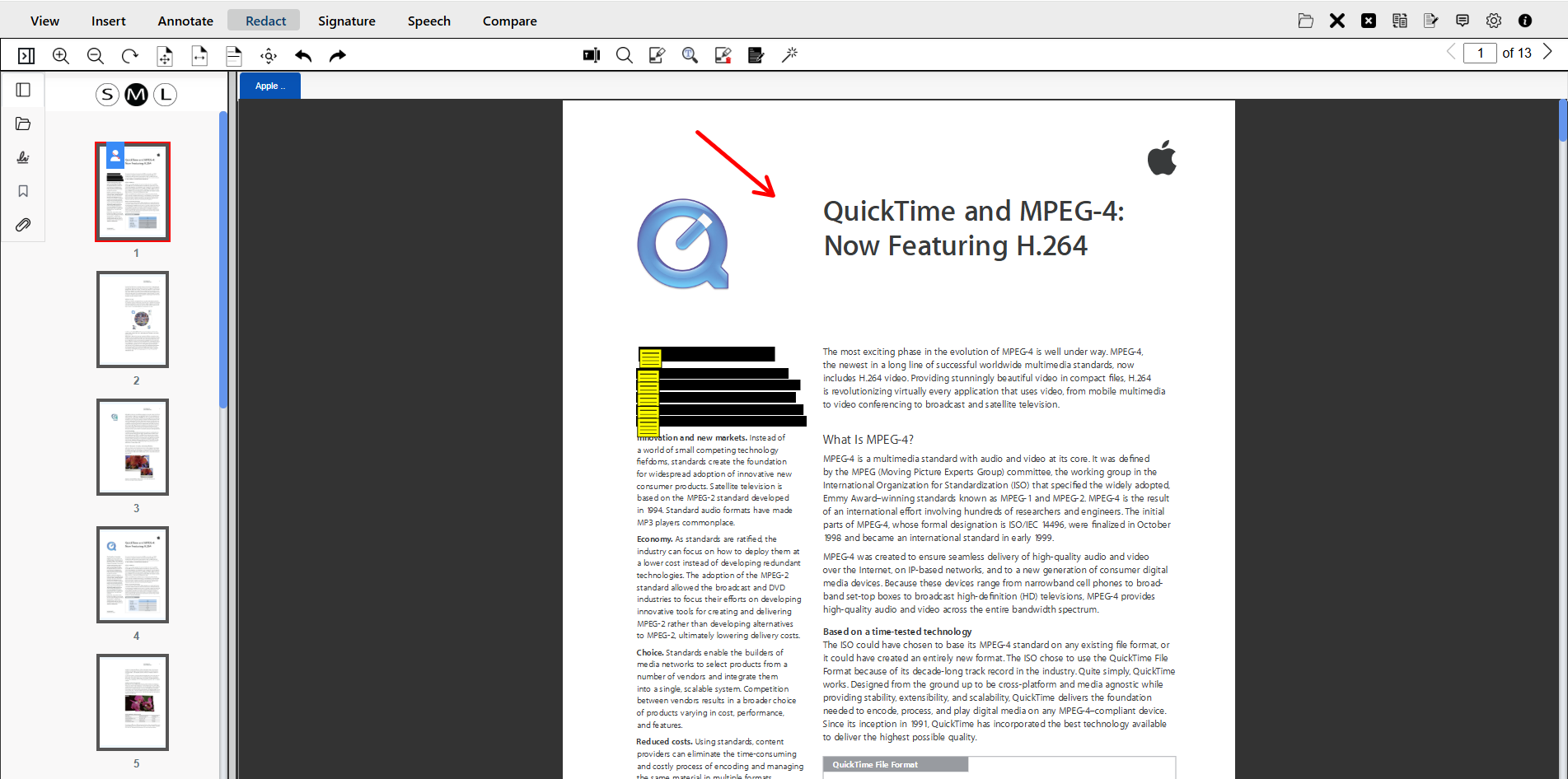The height and width of the screenshot is (779, 1568).
Task: Click the zoom out magnifier
Action: tap(96, 55)
